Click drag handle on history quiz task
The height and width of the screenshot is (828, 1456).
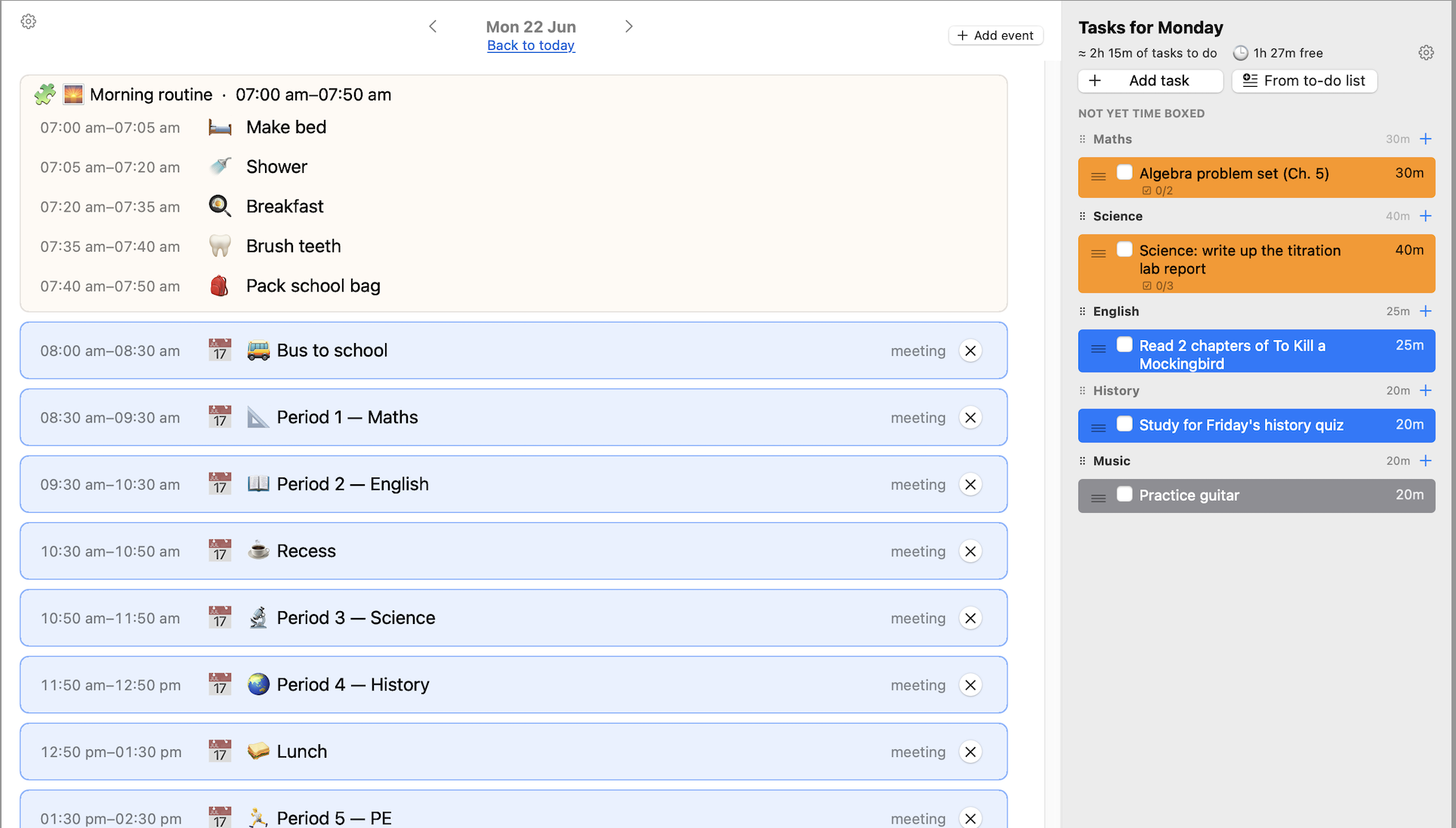coord(1099,428)
